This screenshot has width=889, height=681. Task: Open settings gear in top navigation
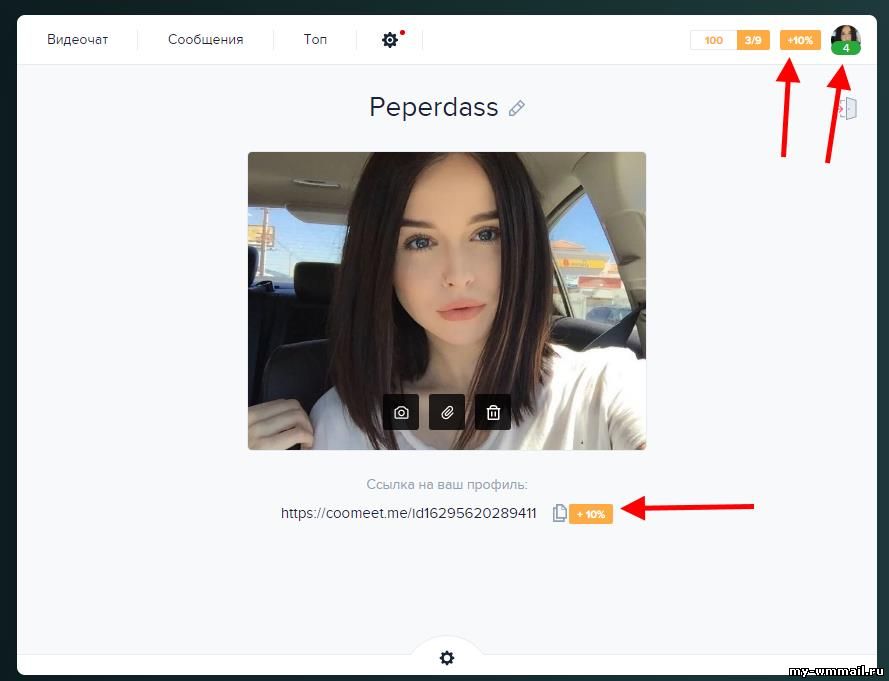point(390,40)
